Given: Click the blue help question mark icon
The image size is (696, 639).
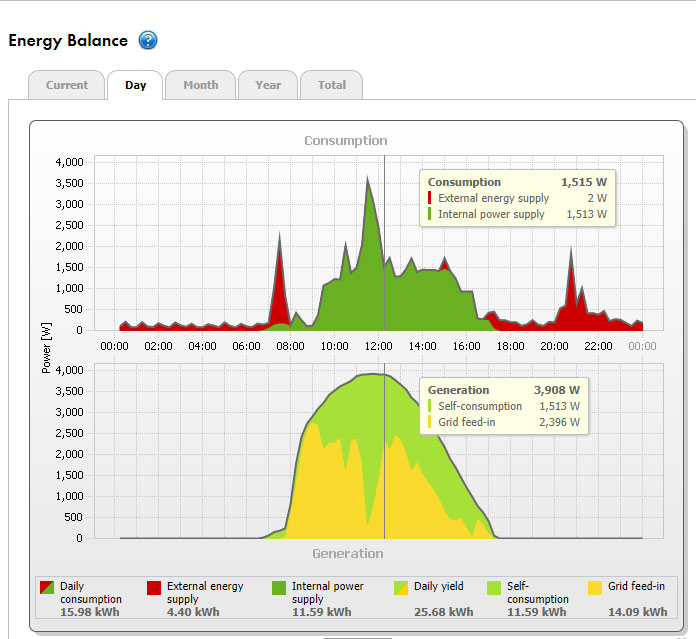Looking at the screenshot, I should click(x=148, y=41).
